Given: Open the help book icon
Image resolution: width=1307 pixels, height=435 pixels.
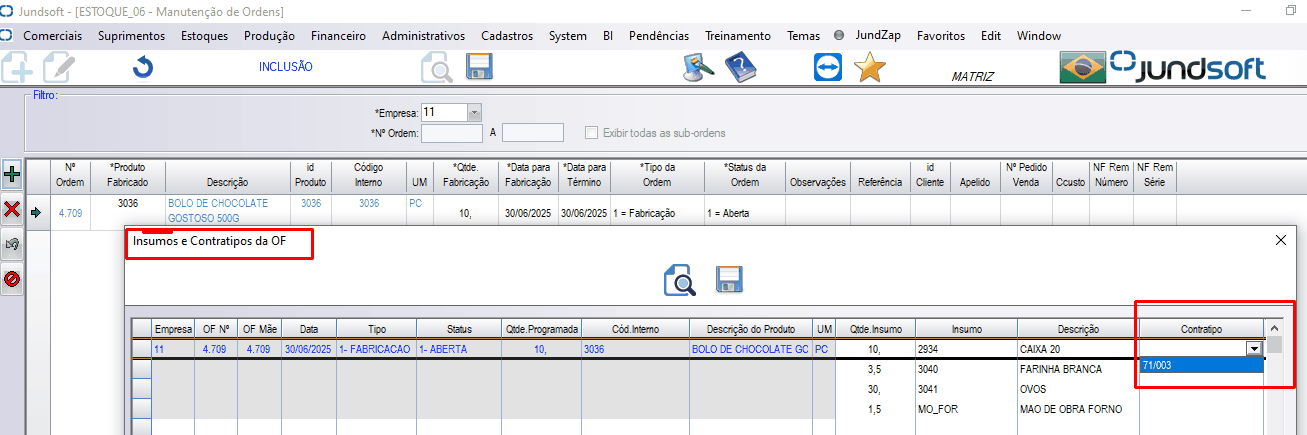Looking at the screenshot, I should coord(740,68).
